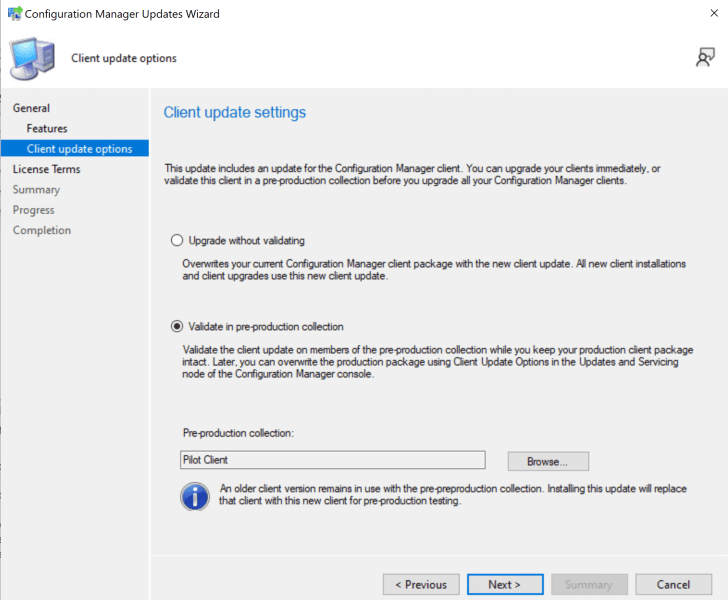This screenshot has width=728, height=600.
Task: Click the computer monitor wizard icon
Action: coord(32,59)
